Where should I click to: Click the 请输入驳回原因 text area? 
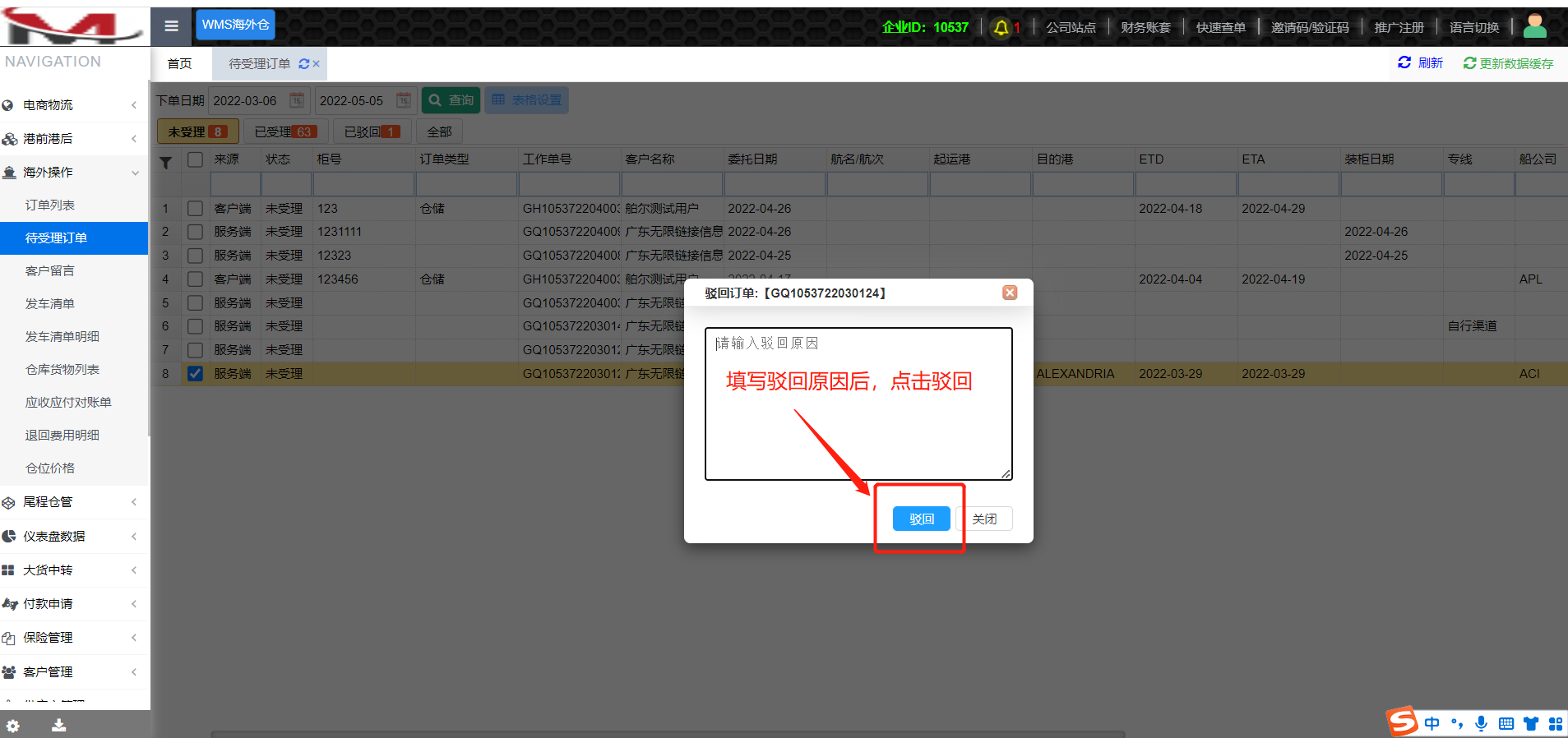click(x=858, y=403)
